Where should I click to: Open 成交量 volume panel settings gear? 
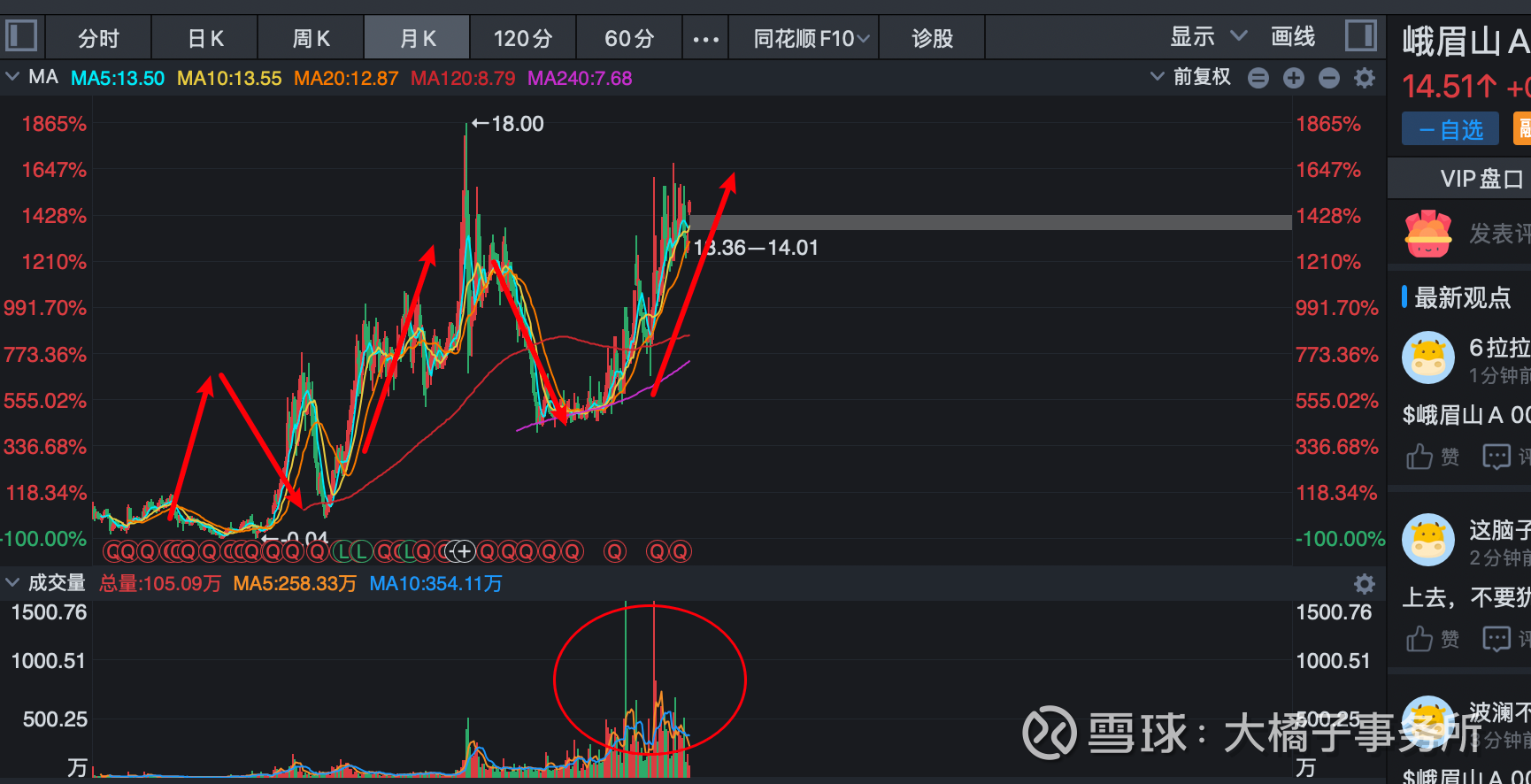[1365, 584]
